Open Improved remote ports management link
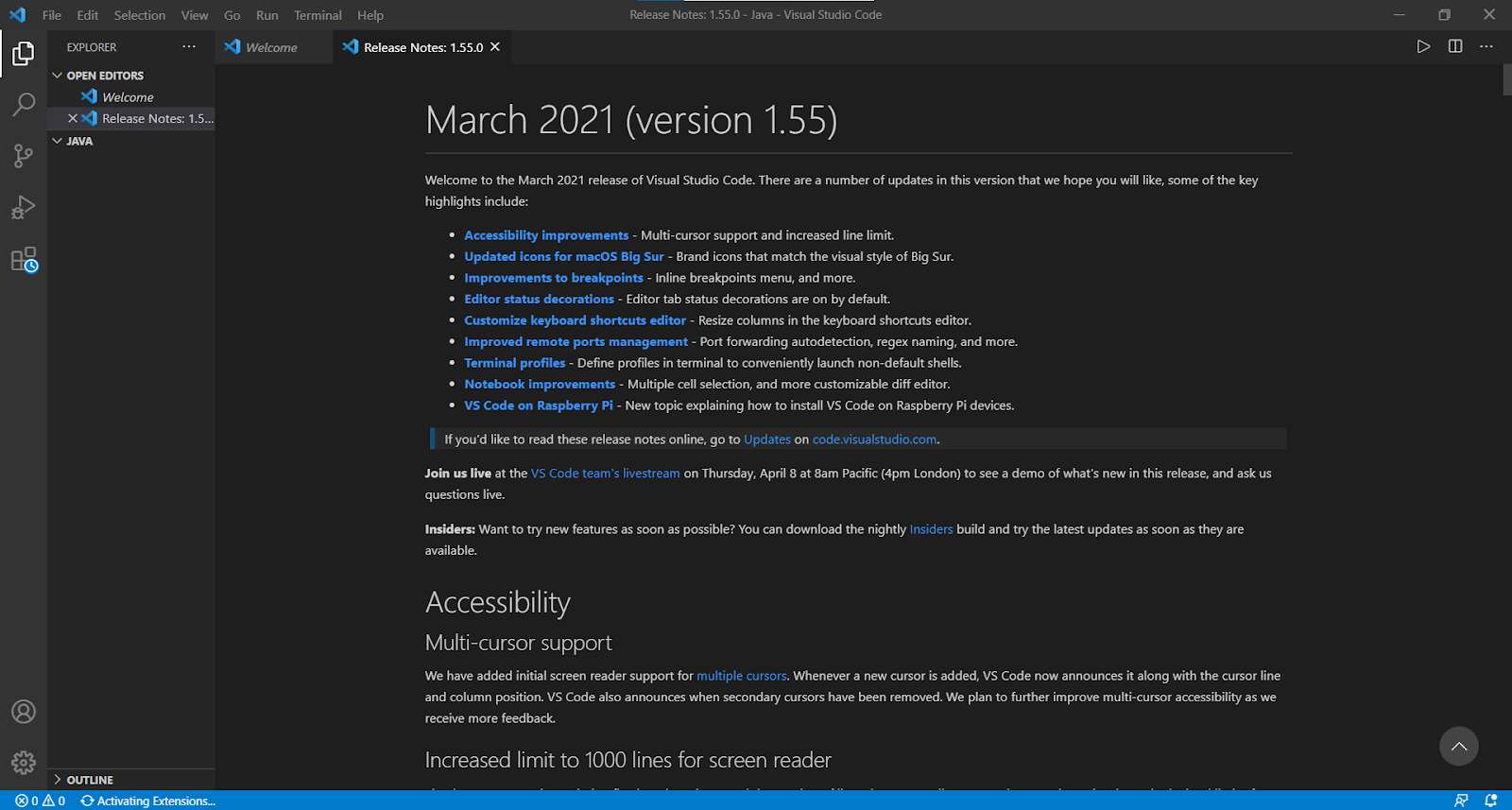Screen dimensions: 1512x810 click(576, 341)
